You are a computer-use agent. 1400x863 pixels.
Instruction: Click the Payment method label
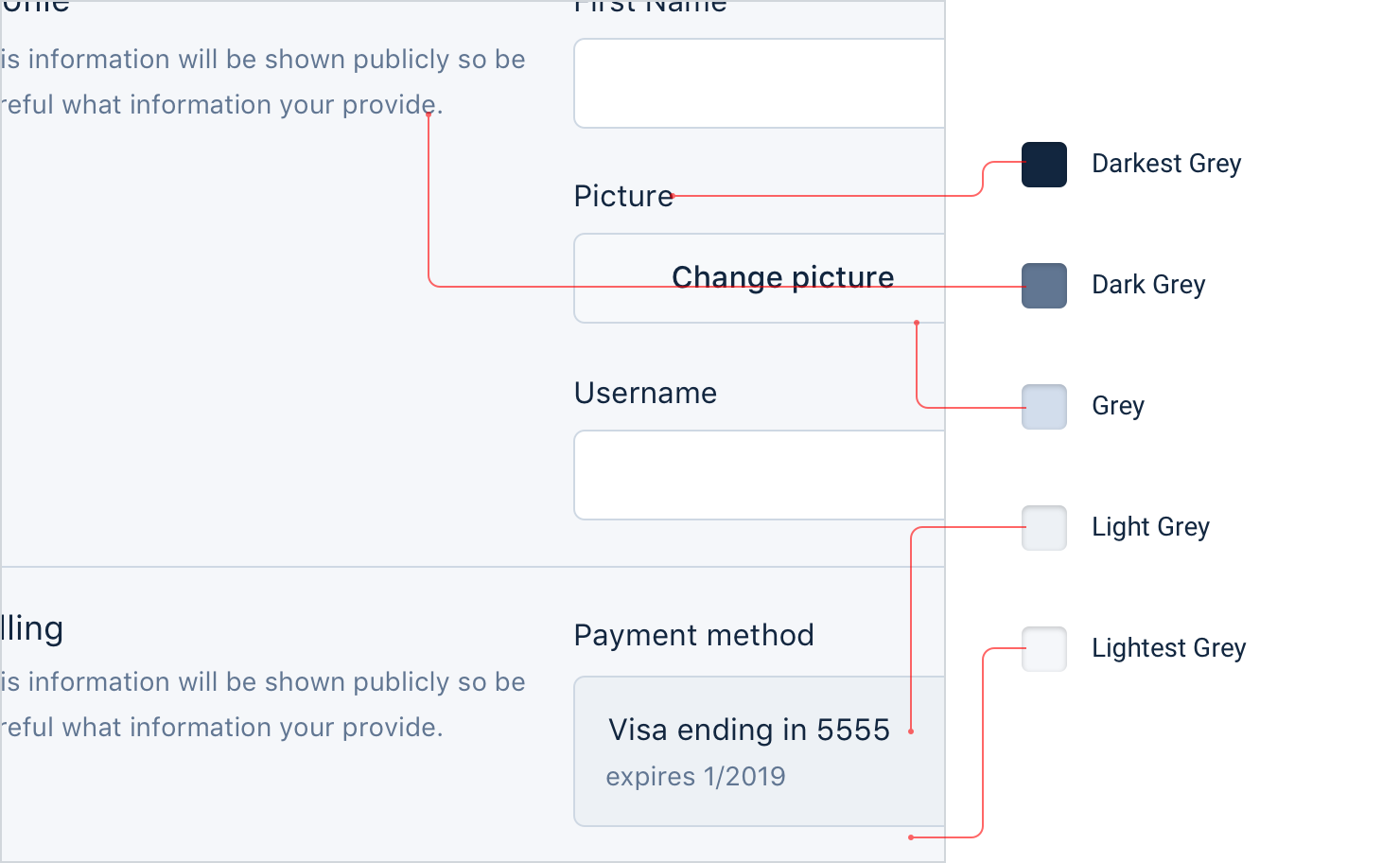coord(693,635)
